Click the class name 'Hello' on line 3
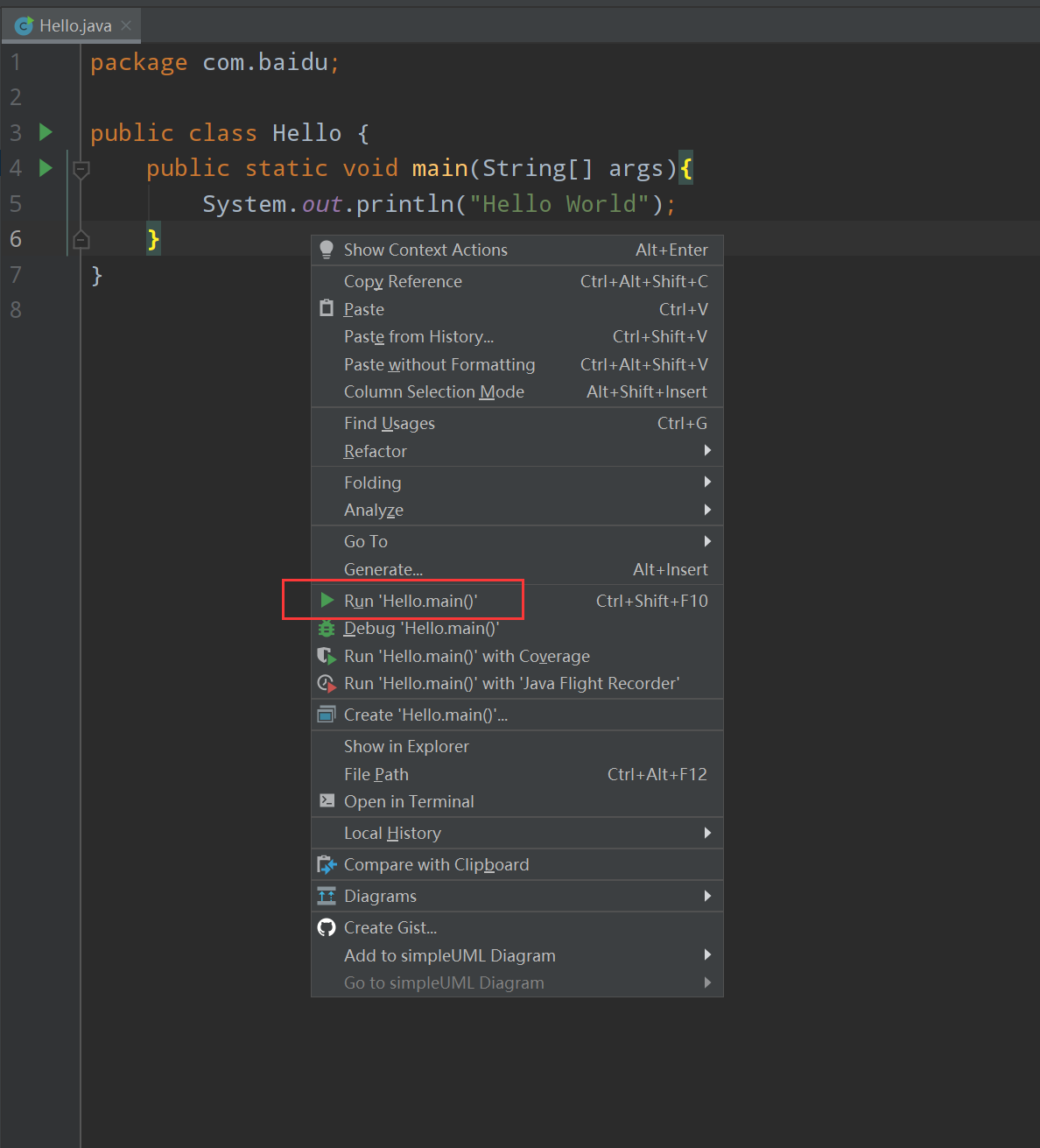The image size is (1040, 1148). pyautogui.click(x=306, y=132)
